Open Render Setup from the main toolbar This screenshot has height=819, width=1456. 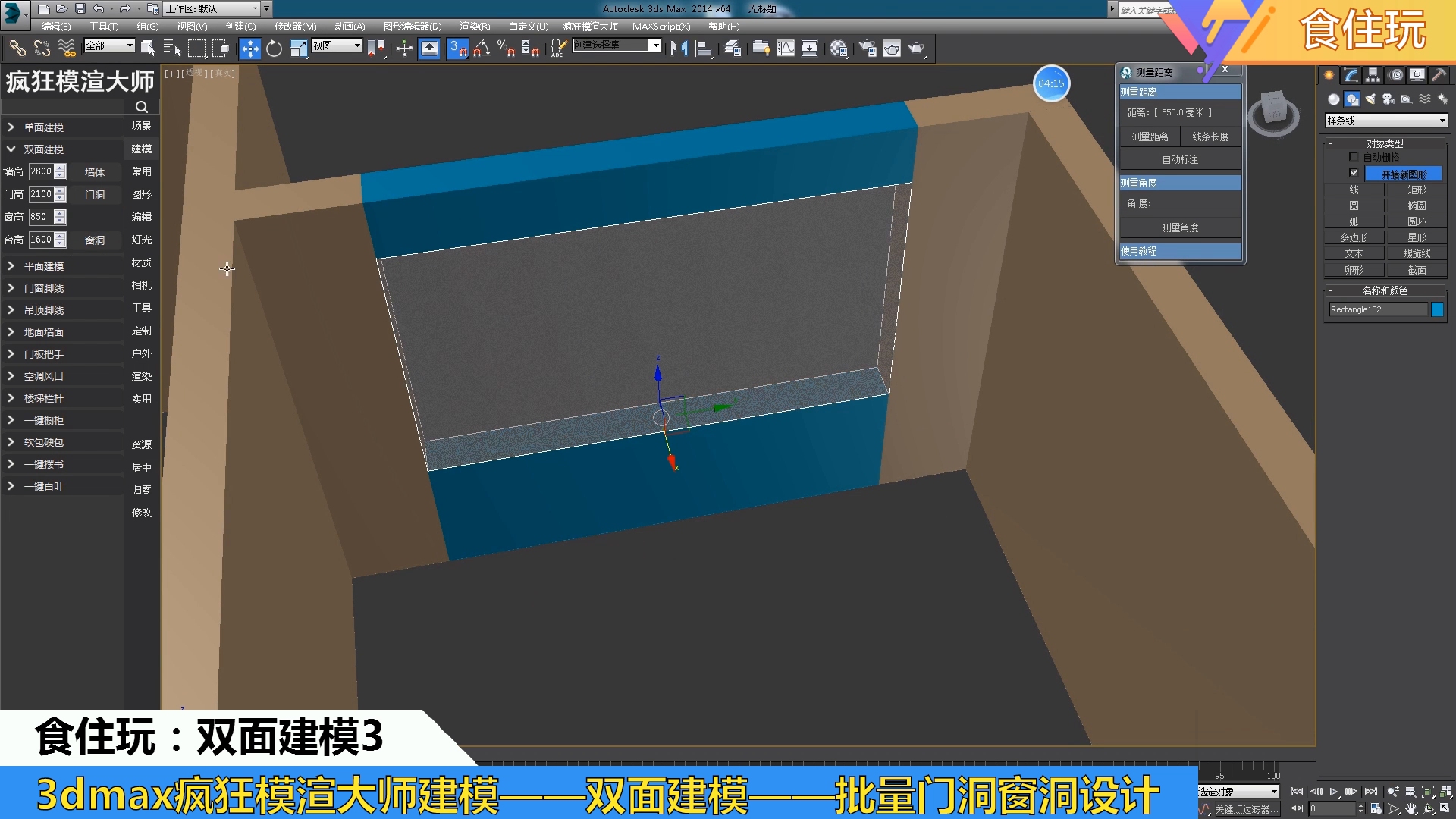click(x=869, y=49)
